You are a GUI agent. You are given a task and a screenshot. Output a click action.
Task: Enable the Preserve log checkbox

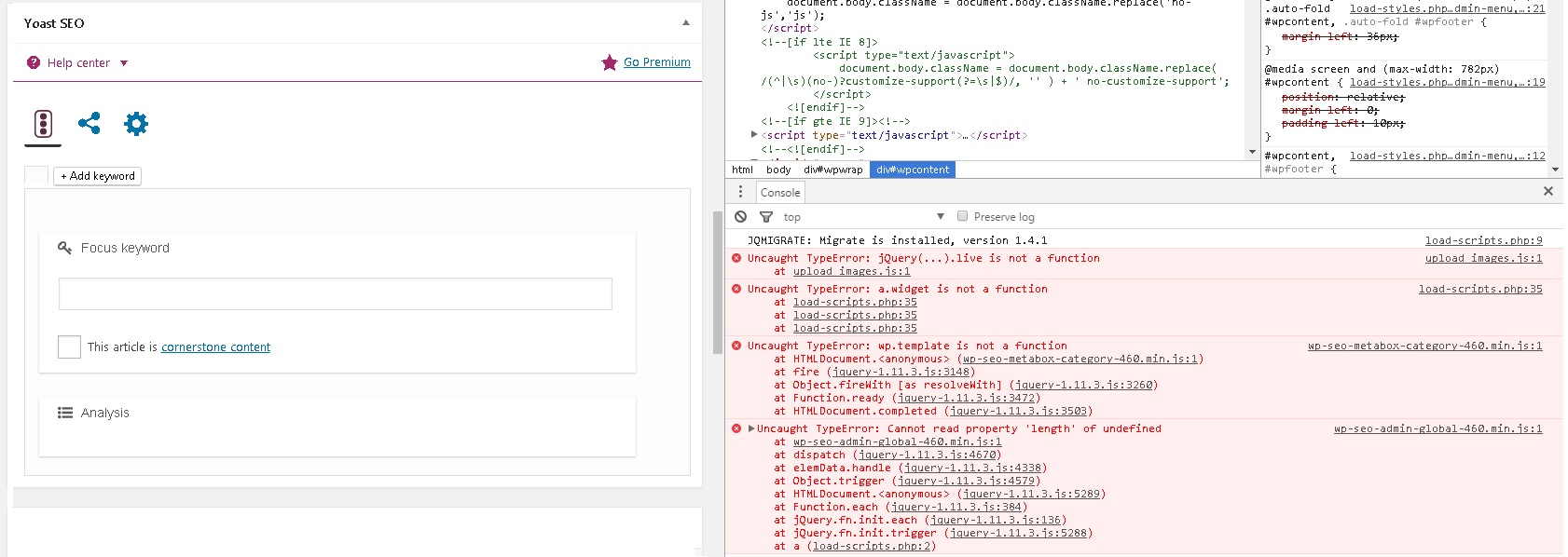click(x=963, y=216)
